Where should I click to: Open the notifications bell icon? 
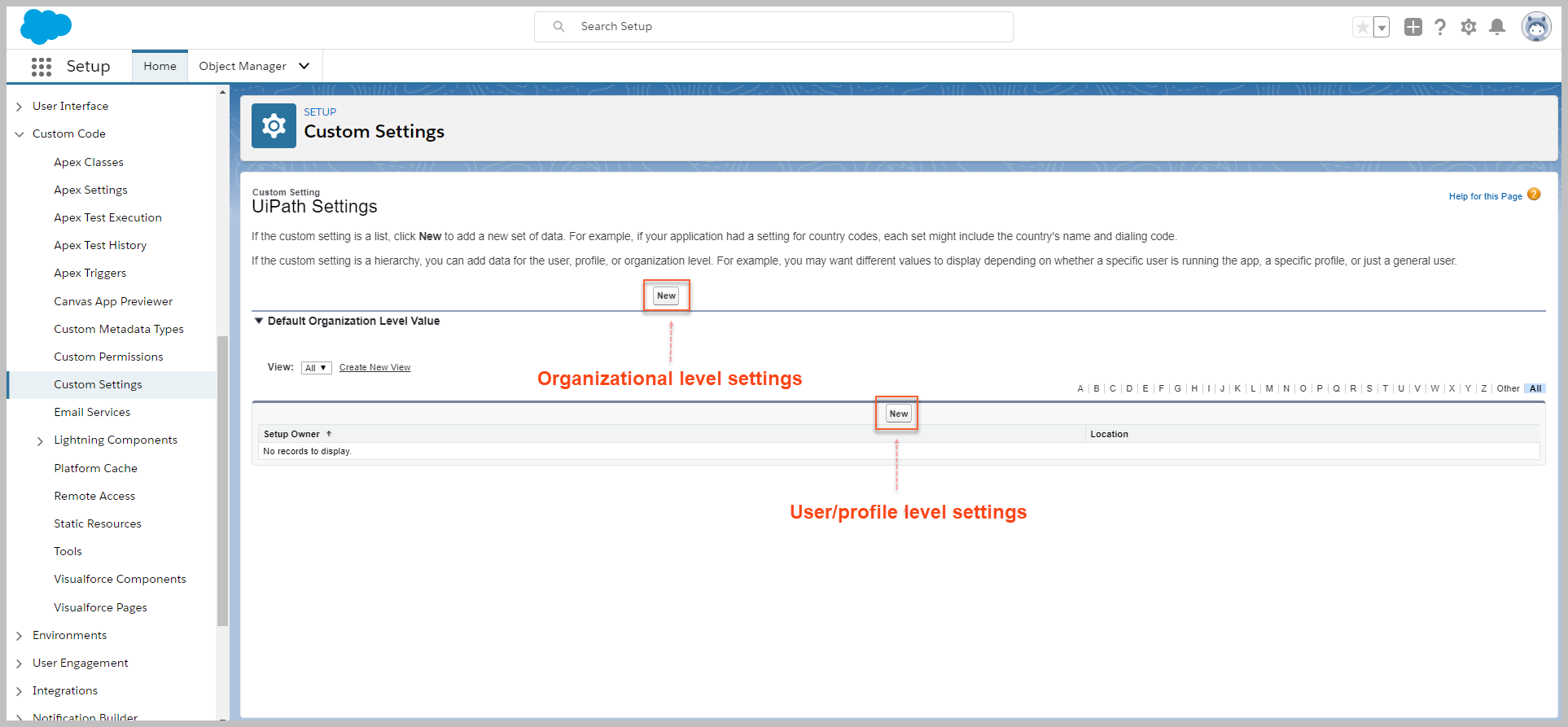[1497, 27]
